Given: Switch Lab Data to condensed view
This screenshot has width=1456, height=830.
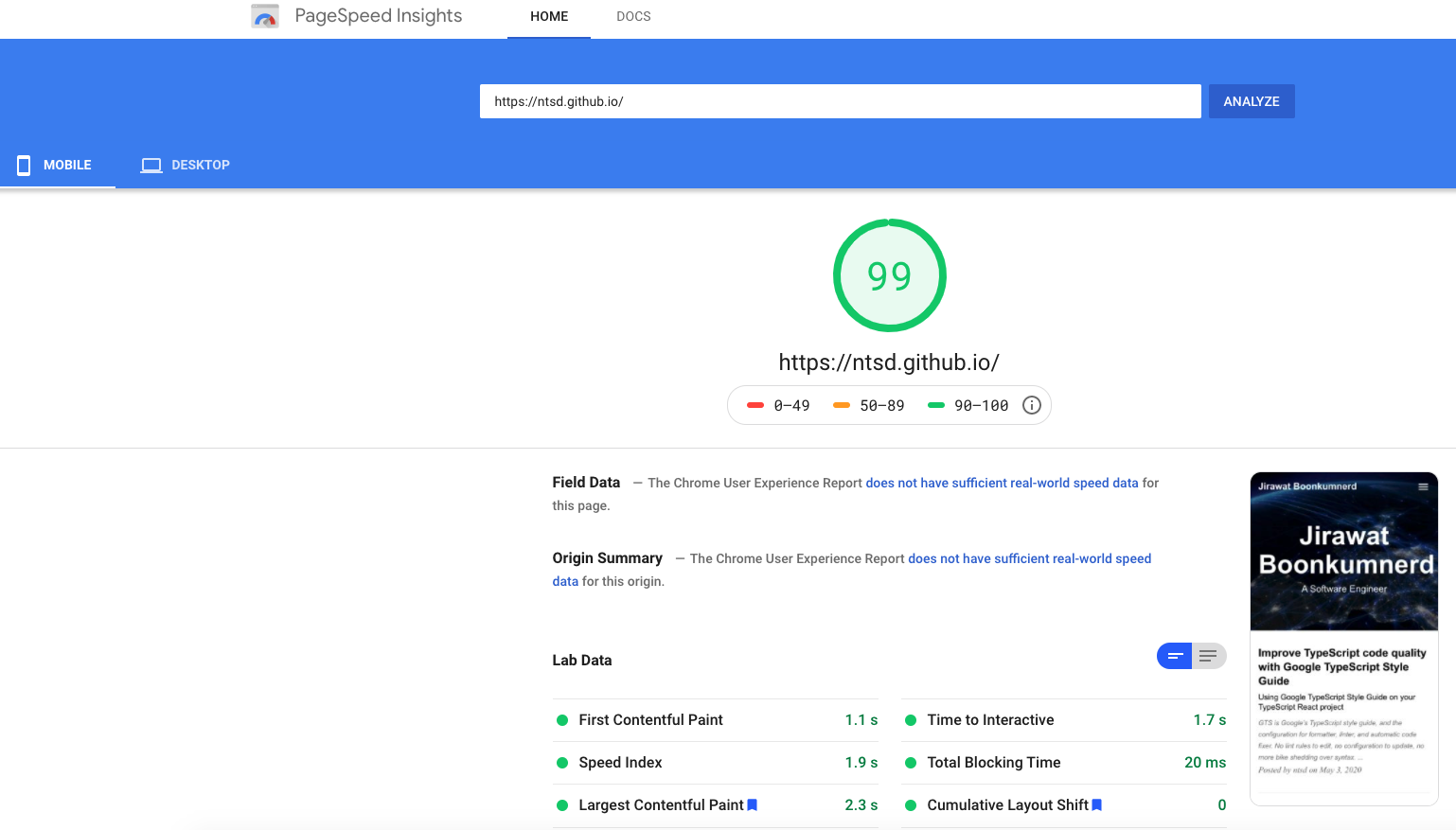Looking at the screenshot, I should coord(1174,655).
